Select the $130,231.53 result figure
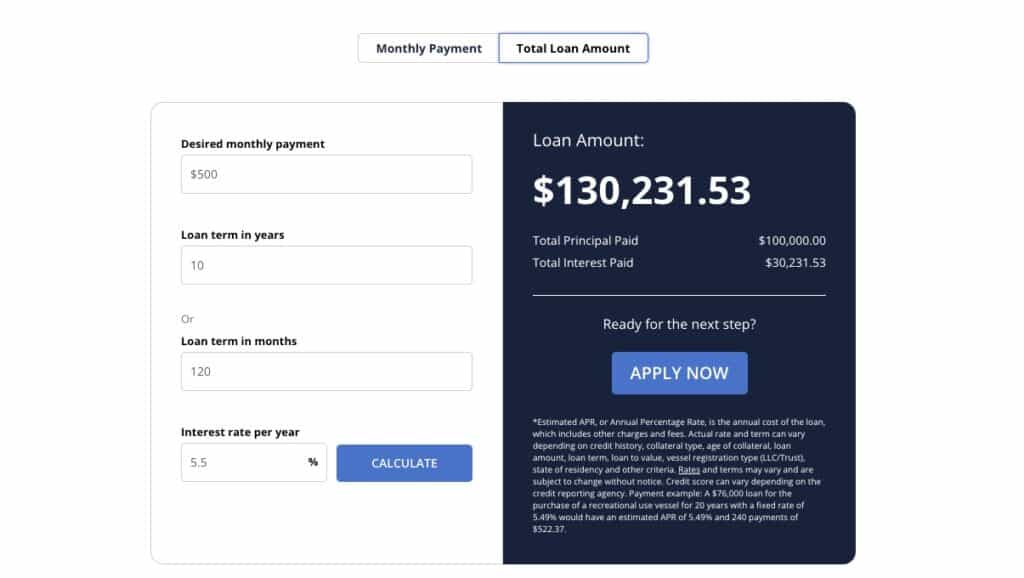This screenshot has height=578, width=1024. tap(642, 190)
